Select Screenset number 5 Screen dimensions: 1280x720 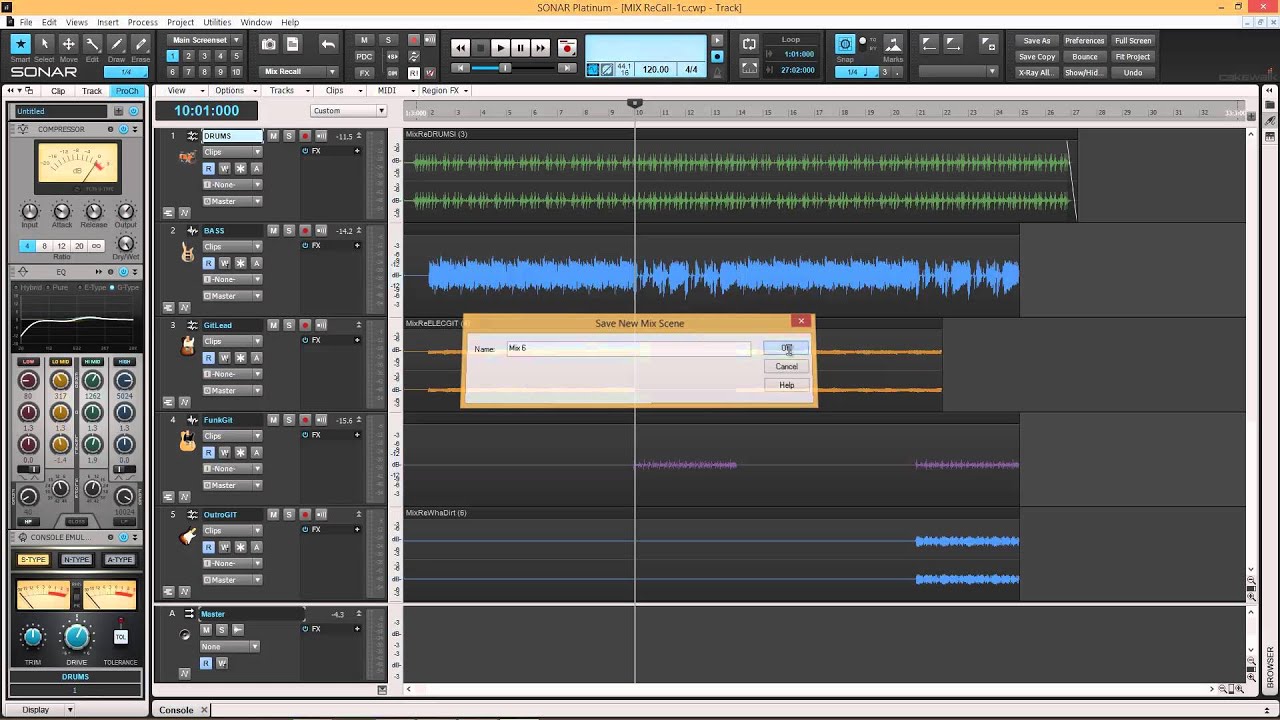pos(236,57)
